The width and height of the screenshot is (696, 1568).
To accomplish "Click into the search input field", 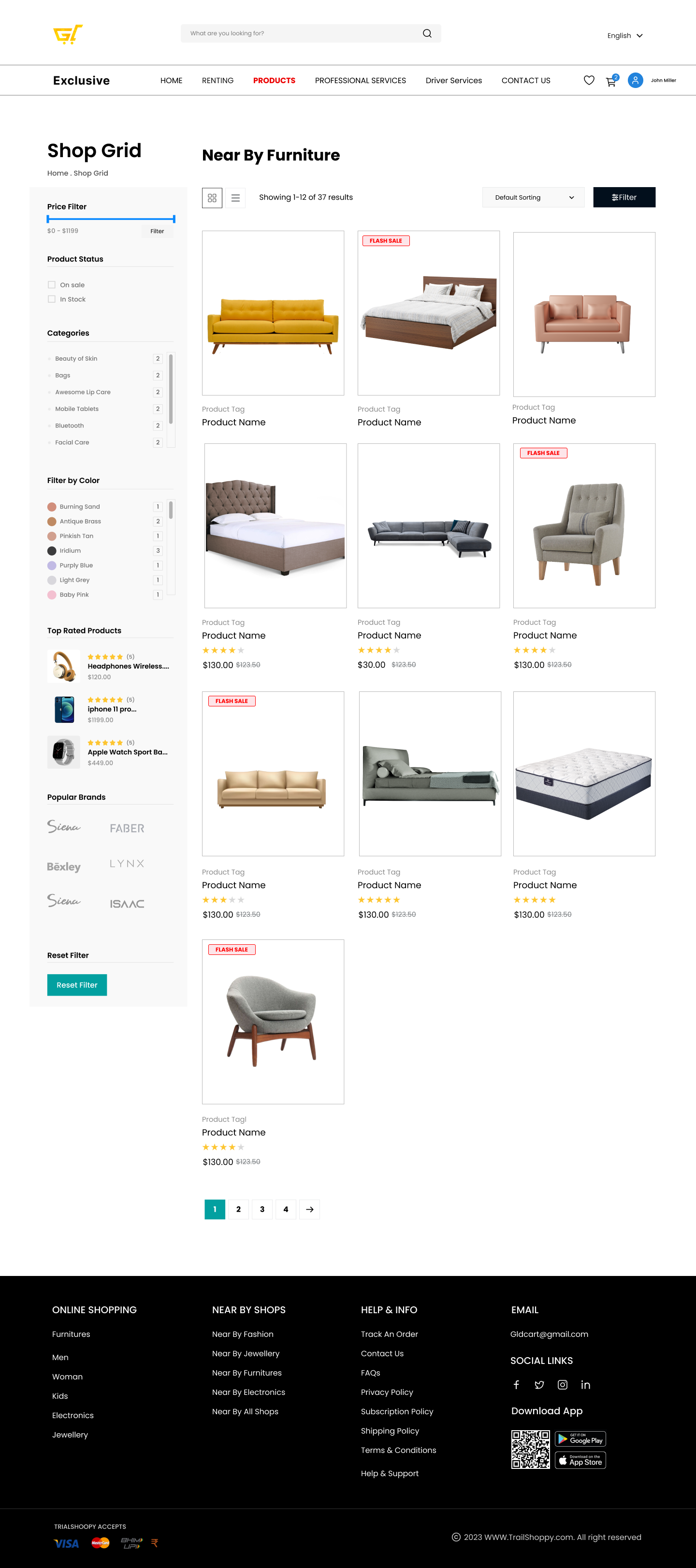I will [x=301, y=33].
